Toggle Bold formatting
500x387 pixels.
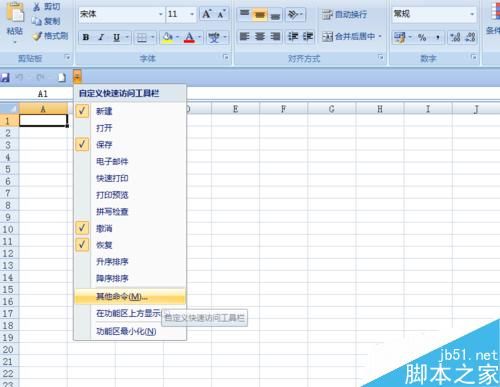pos(86,37)
